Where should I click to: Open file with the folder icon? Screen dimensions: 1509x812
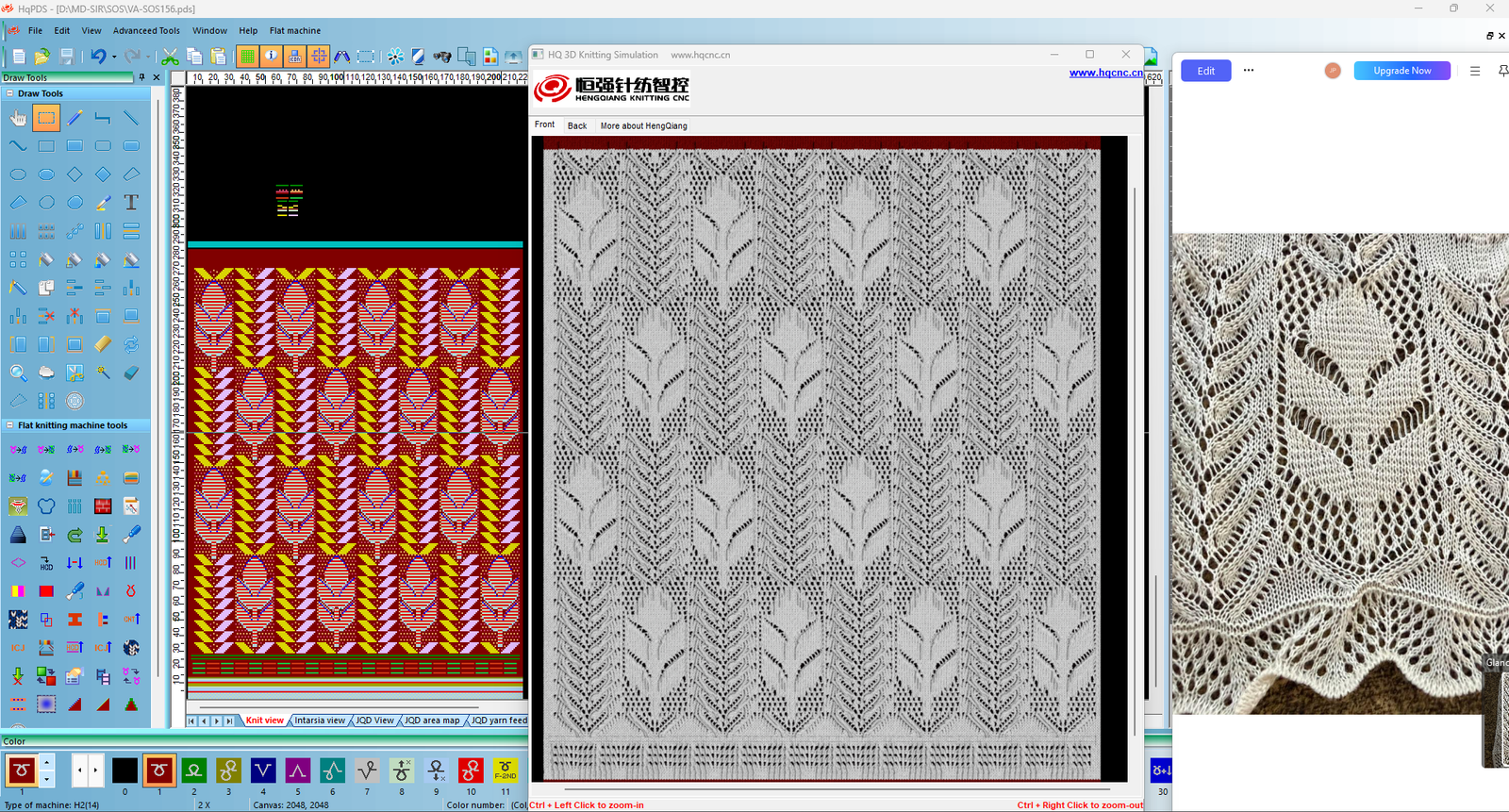point(41,57)
